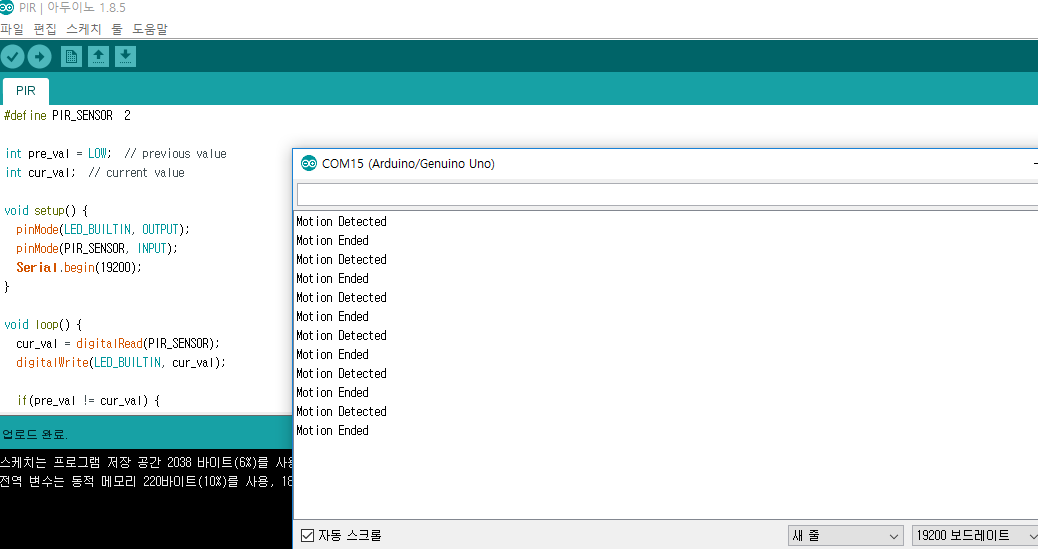Open the 파일 menu
This screenshot has width=1038, height=549.
pos(12,29)
